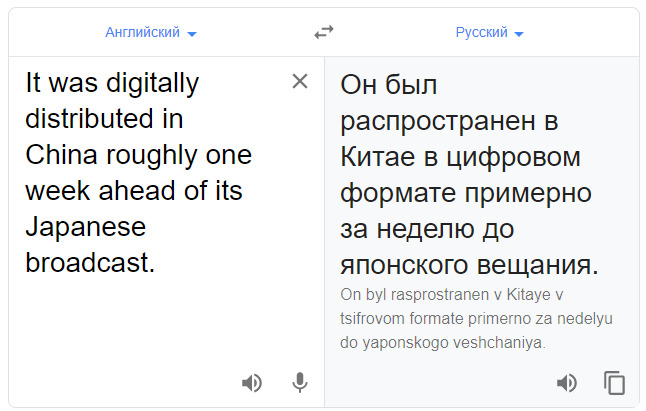646x411 pixels.
Task: Click the transliteration line starting "On byl"
Action: (452, 294)
